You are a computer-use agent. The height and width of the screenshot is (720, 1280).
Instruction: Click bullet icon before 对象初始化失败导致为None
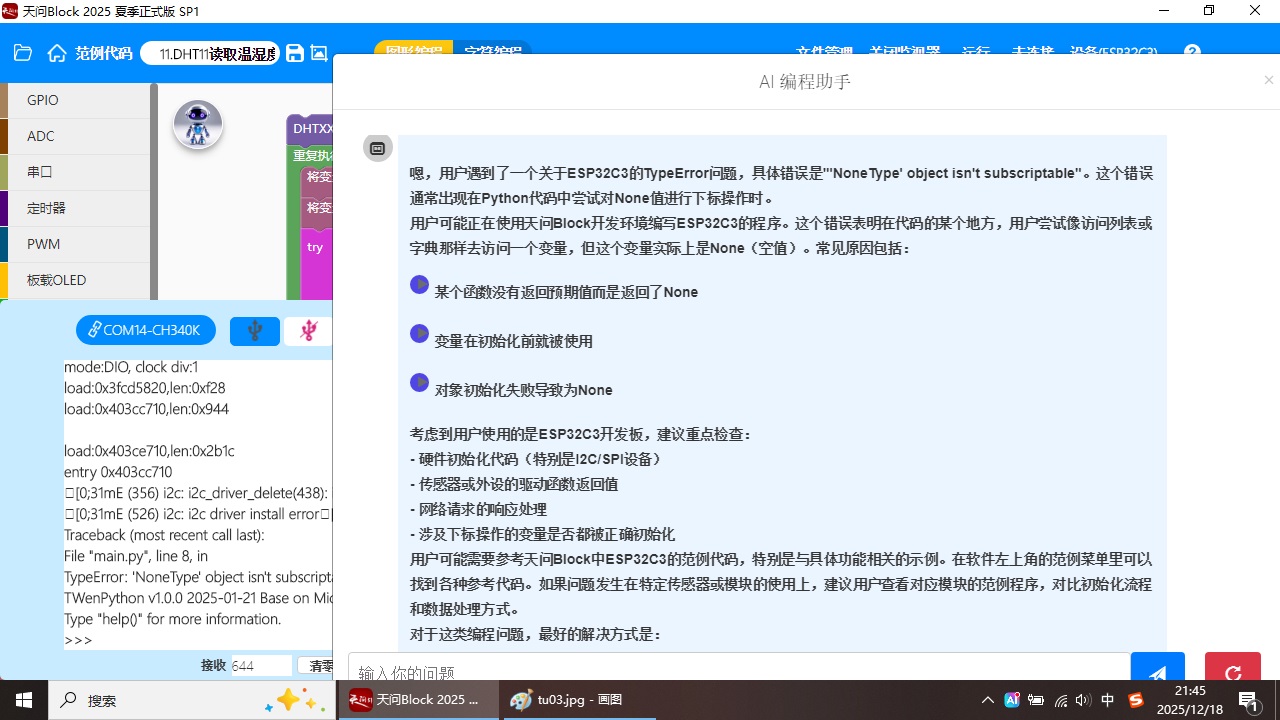point(420,382)
